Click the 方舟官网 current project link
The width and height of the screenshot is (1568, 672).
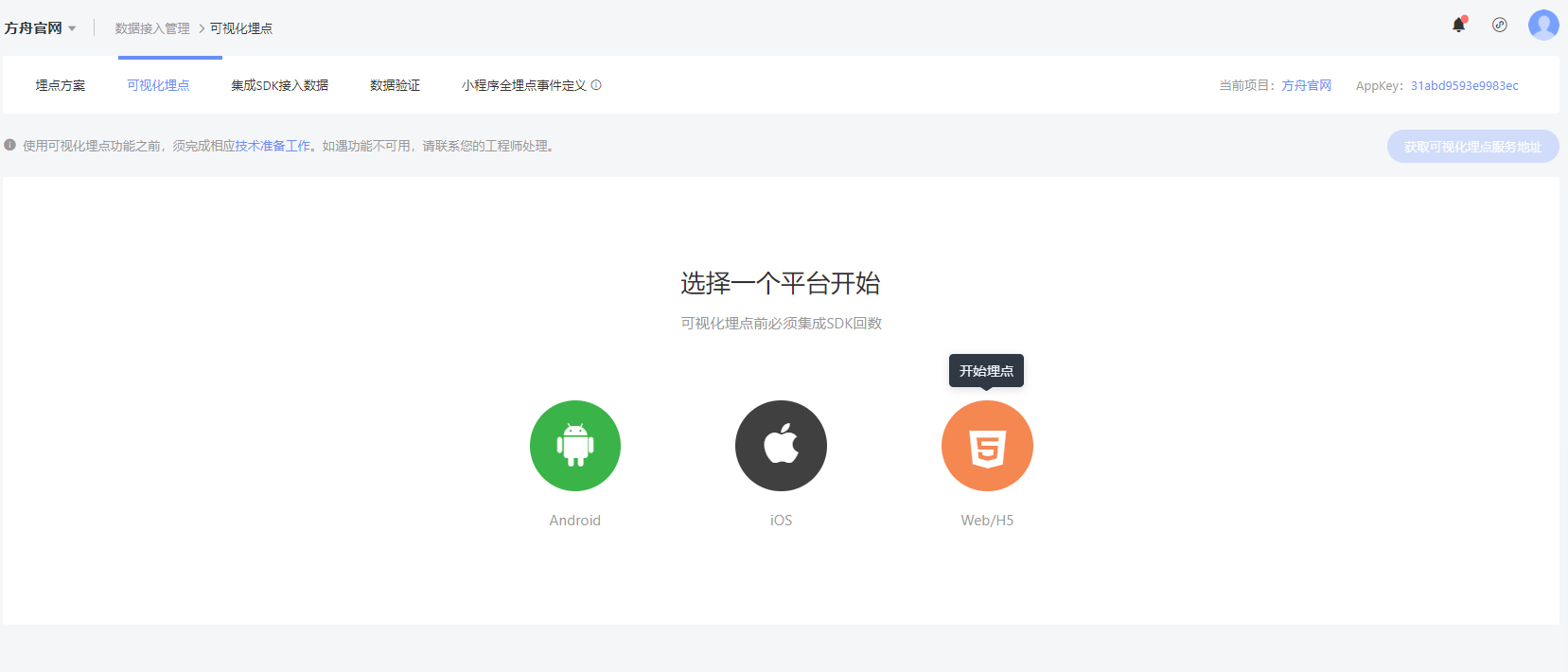[1307, 85]
